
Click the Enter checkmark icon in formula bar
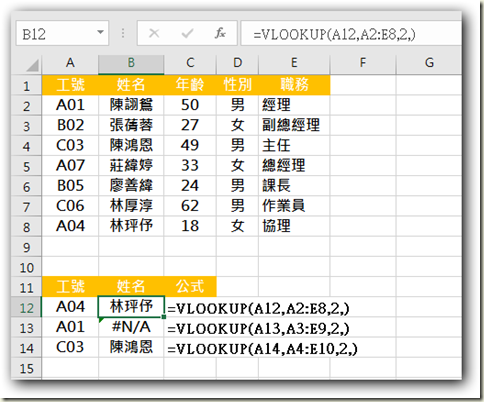(x=187, y=33)
